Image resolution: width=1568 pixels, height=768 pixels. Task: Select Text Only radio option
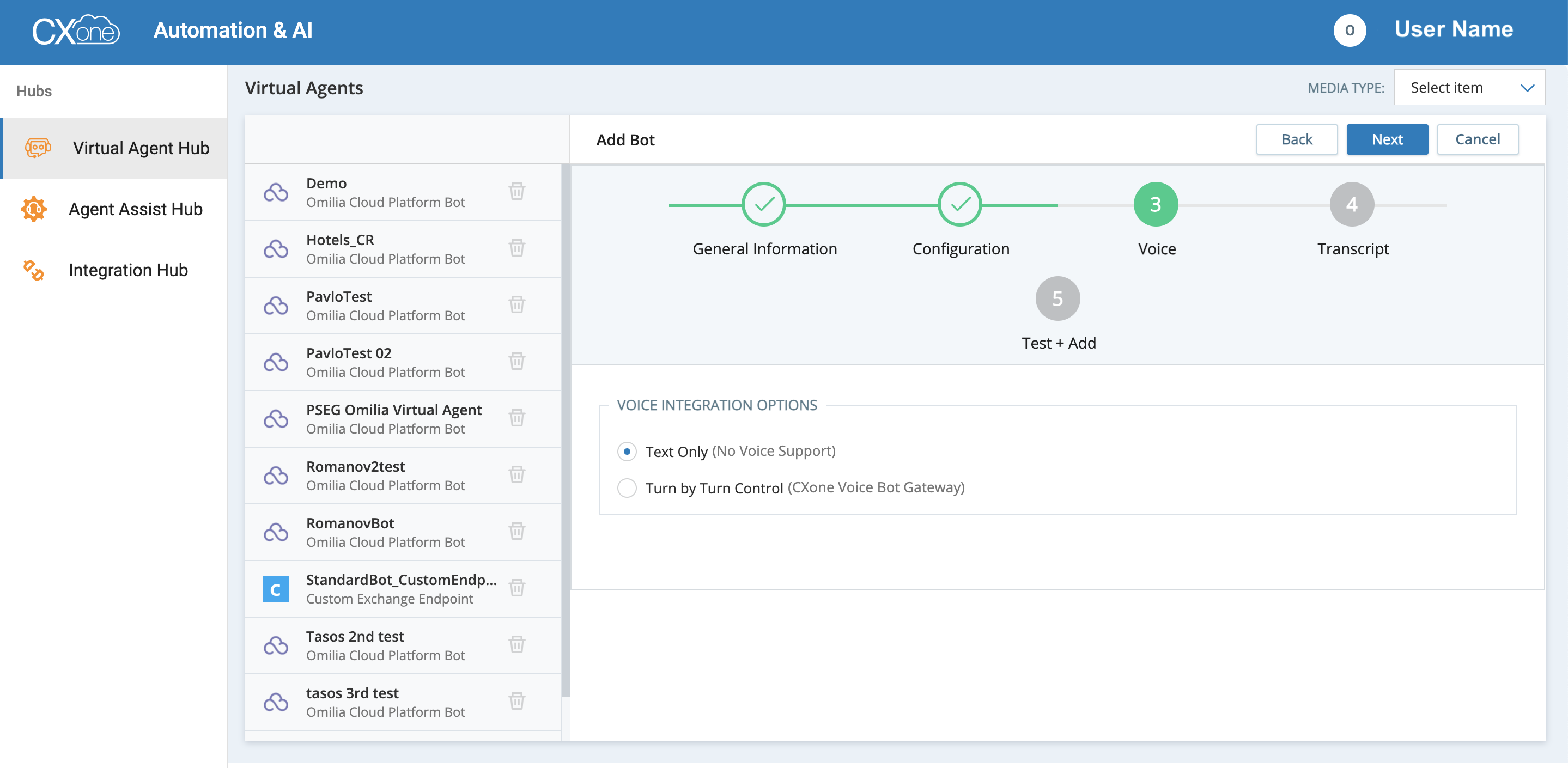[x=627, y=452]
